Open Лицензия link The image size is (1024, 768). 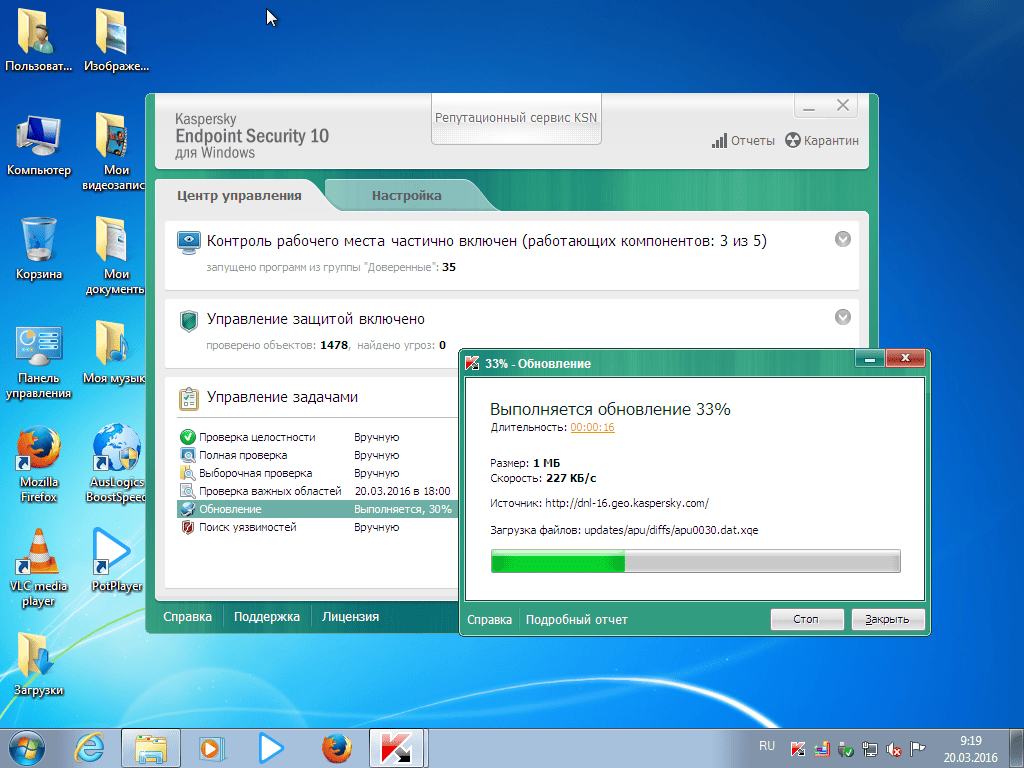[350, 616]
